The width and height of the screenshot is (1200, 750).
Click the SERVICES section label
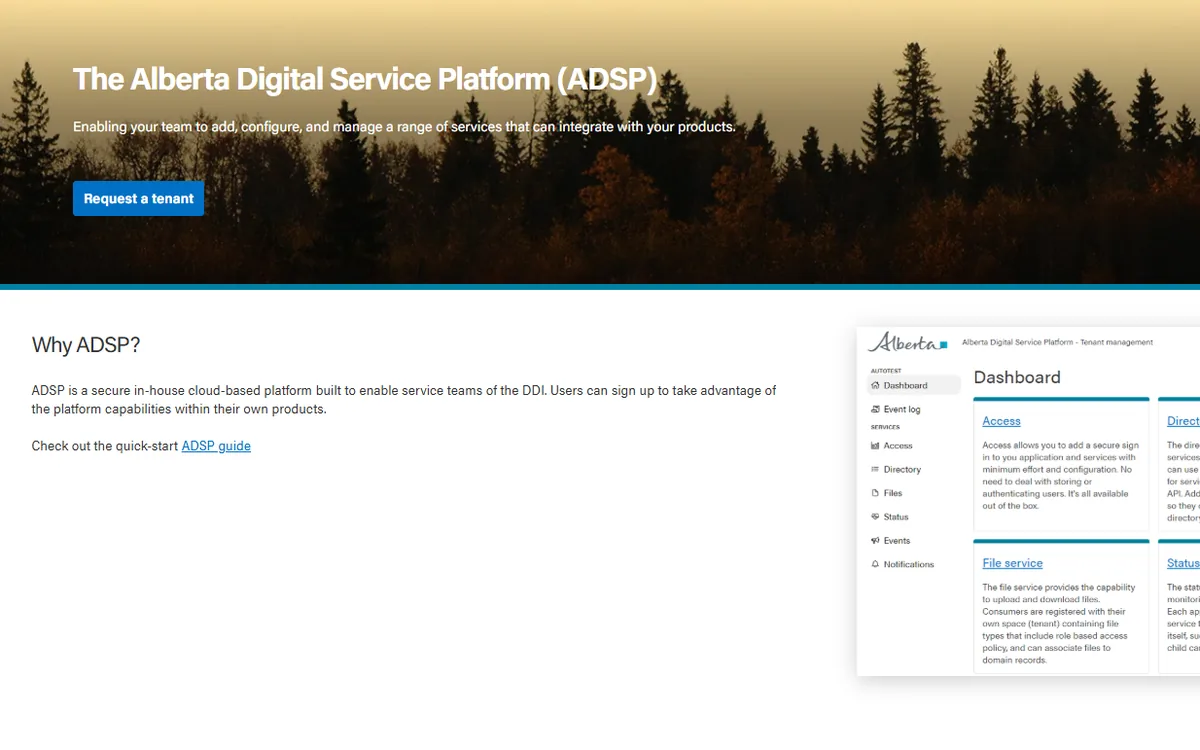click(x=885, y=427)
